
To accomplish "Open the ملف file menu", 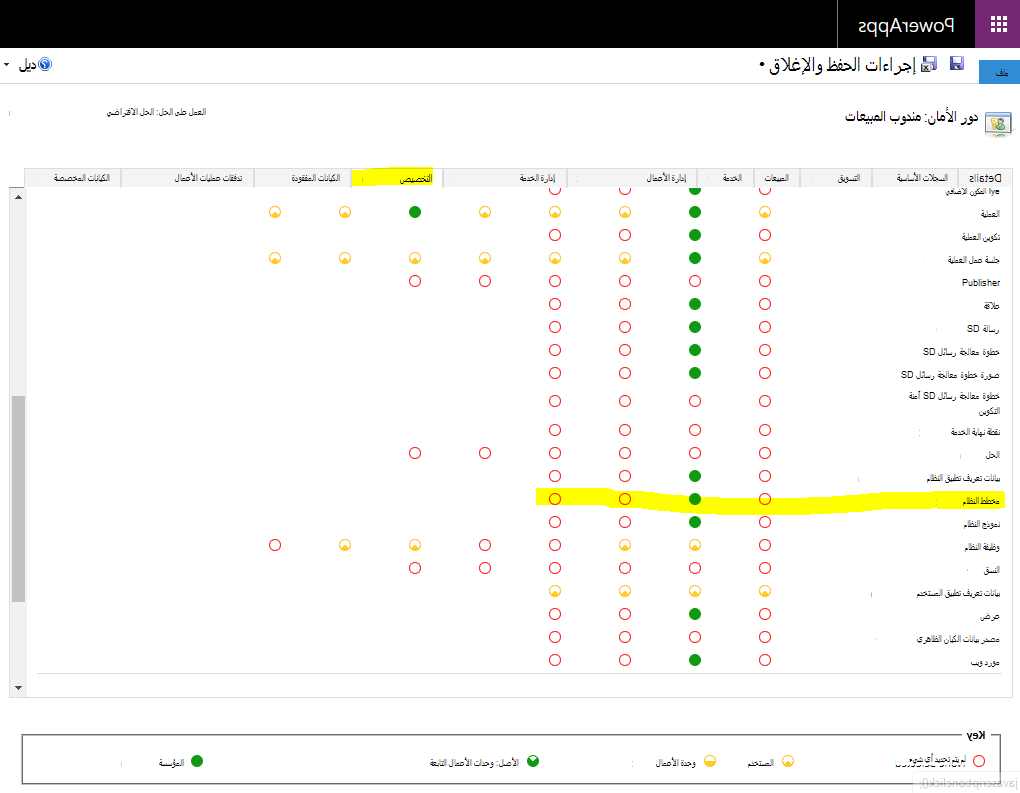I will (1000, 72).
